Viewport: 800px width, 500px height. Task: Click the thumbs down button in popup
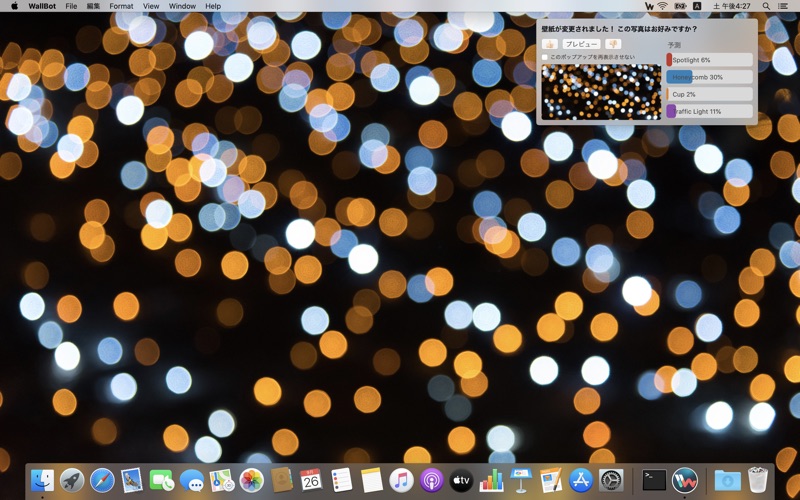pos(613,44)
